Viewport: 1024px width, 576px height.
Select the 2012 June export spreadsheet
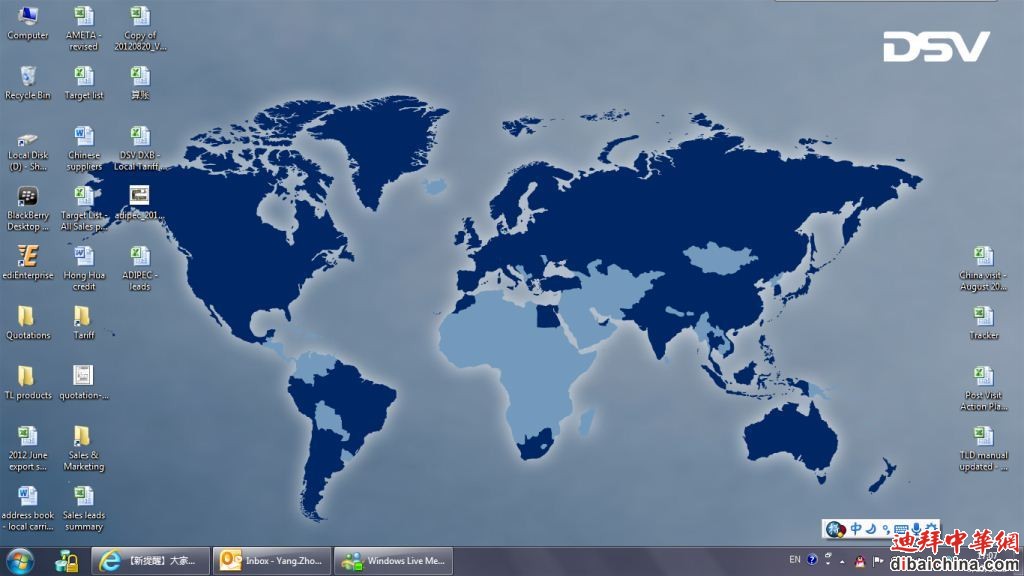27,449
